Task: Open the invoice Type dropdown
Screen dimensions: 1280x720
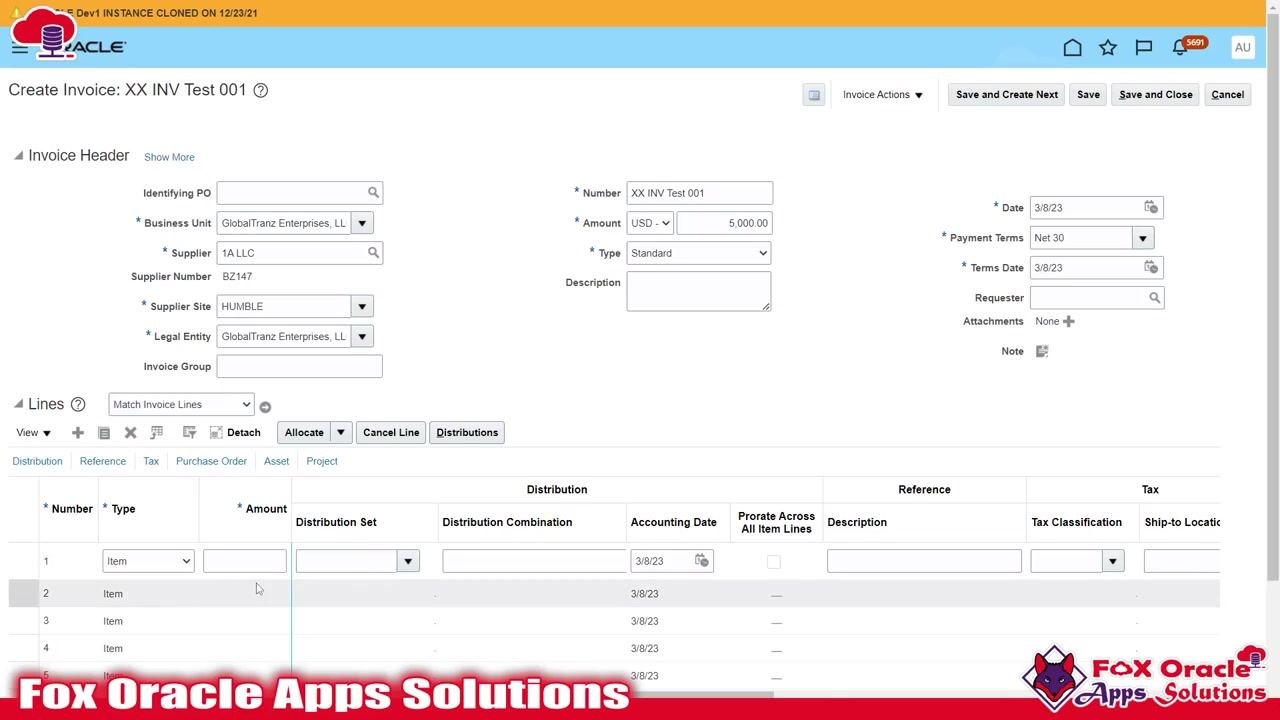Action: tap(699, 253)
